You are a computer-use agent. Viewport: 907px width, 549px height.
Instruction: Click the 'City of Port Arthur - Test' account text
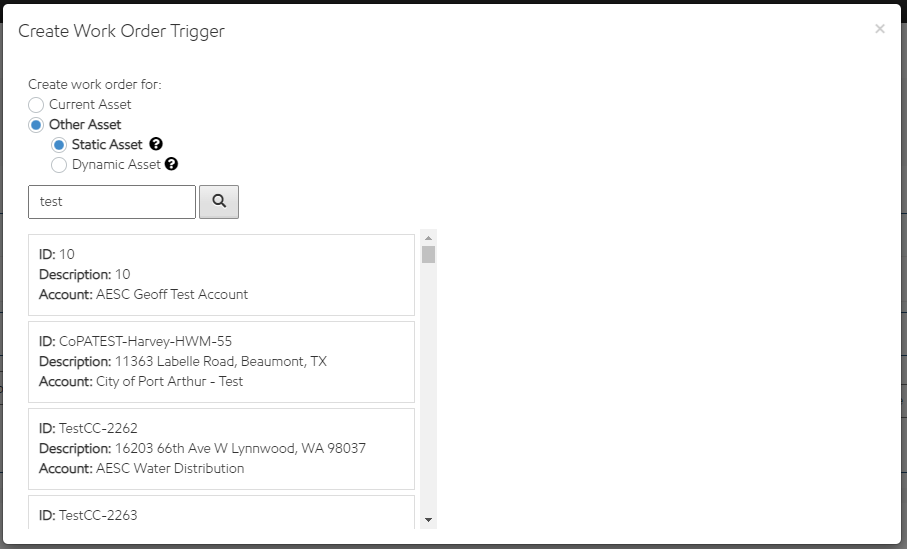pyautogui.click(x=169, y=381)
